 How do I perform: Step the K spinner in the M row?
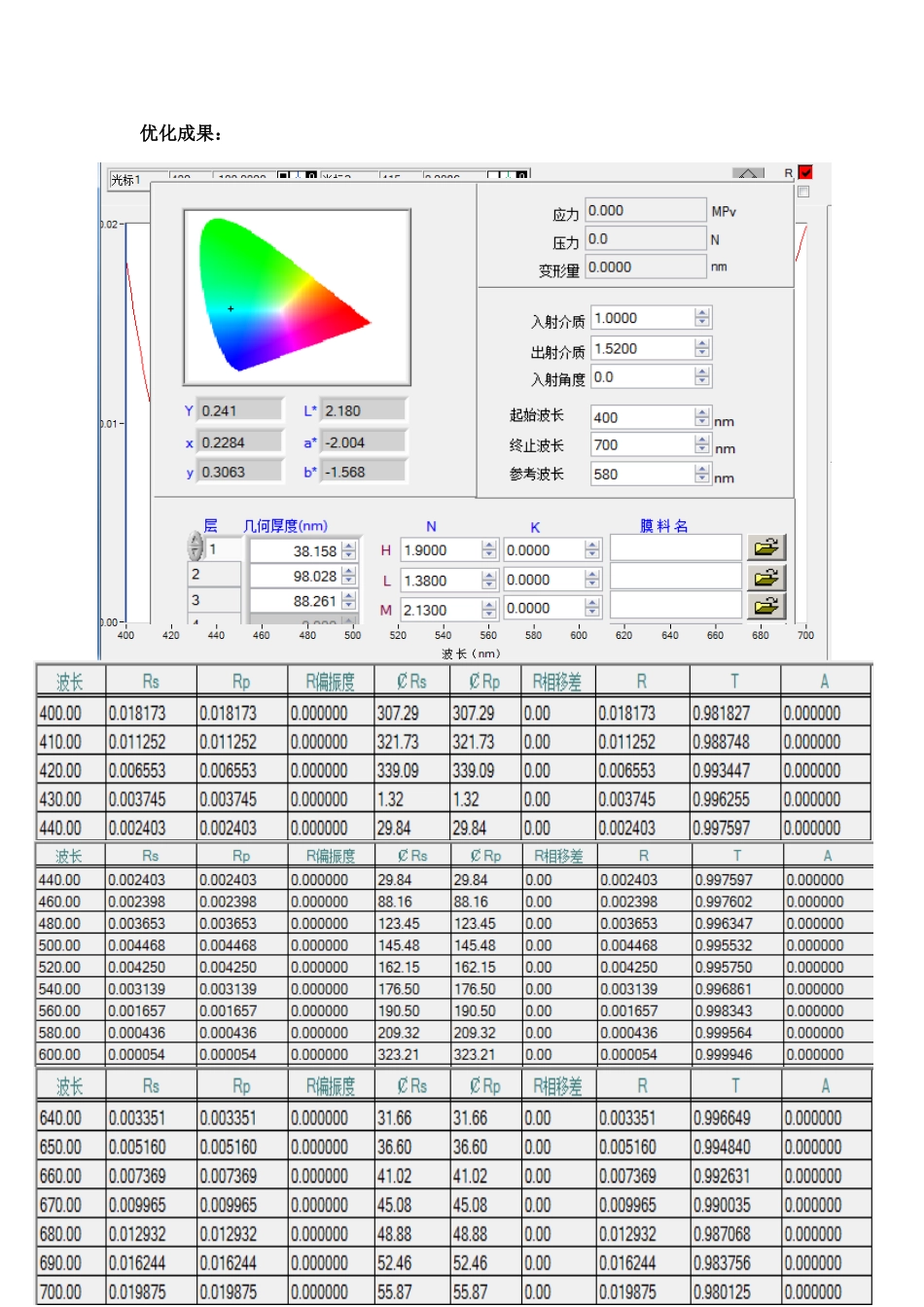click(592, 608)
